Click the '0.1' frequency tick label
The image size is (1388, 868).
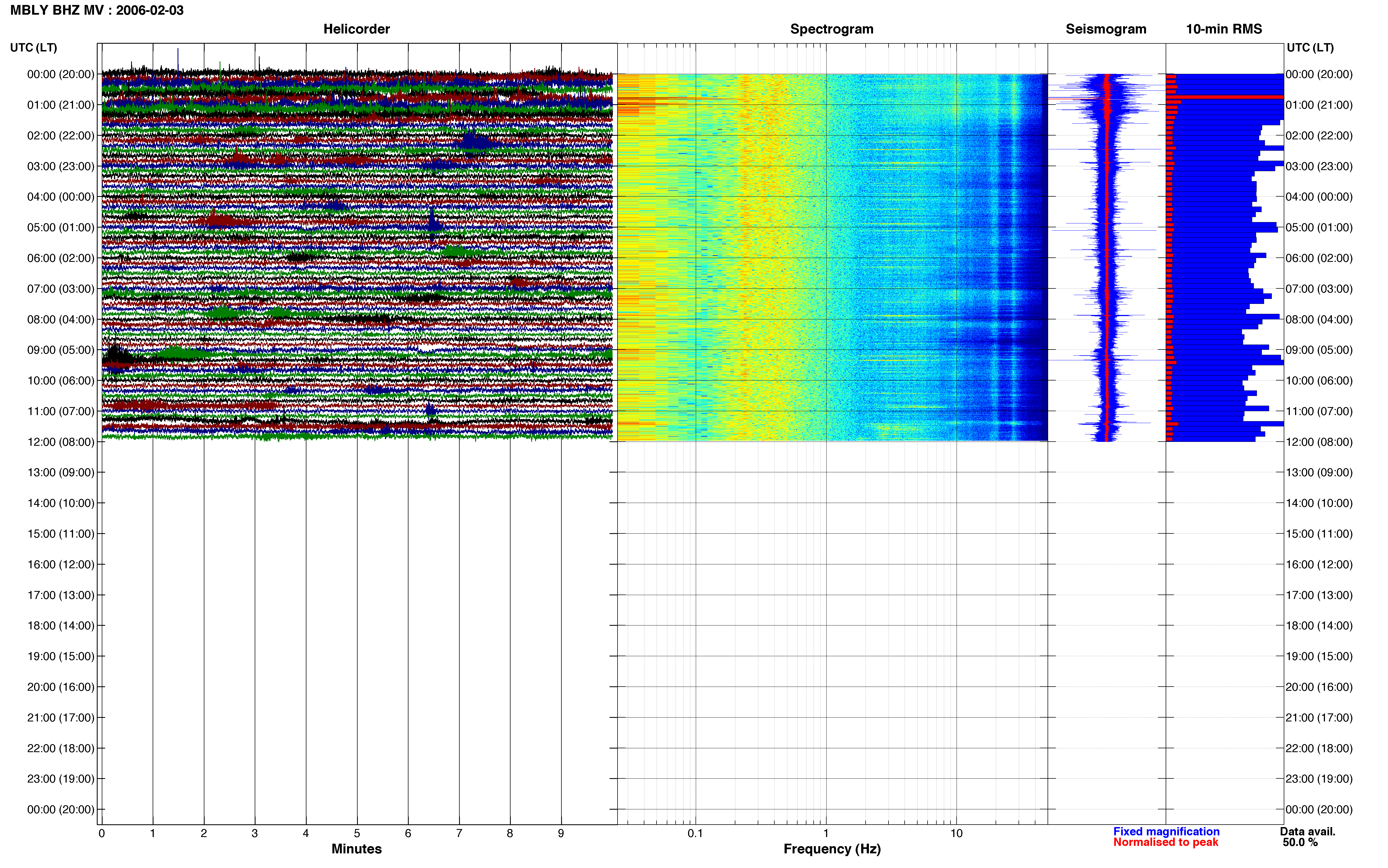tap(695, 833)
